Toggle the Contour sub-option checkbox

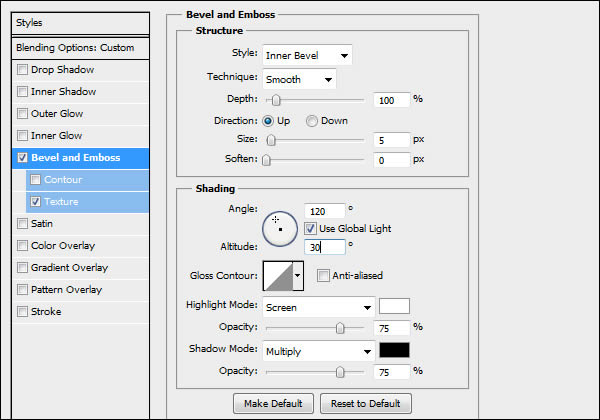[x=36, y=180]
